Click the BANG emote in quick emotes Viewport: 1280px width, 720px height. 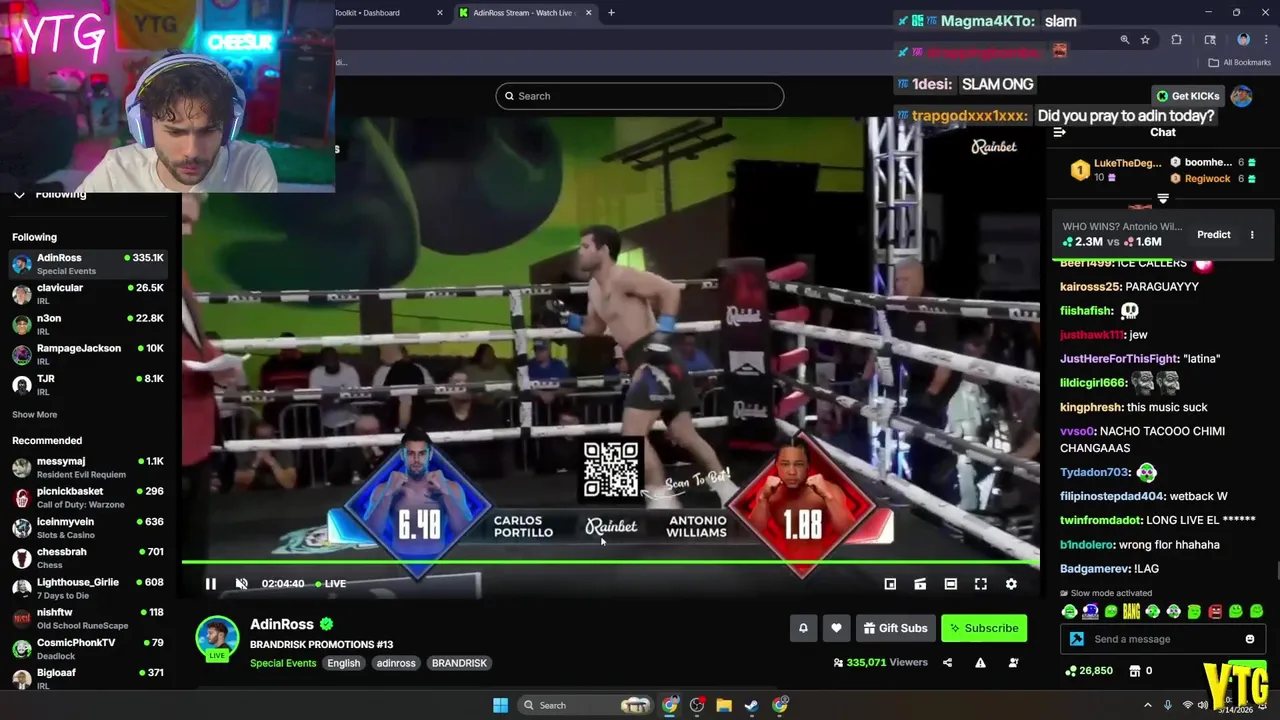point(1131,611)
